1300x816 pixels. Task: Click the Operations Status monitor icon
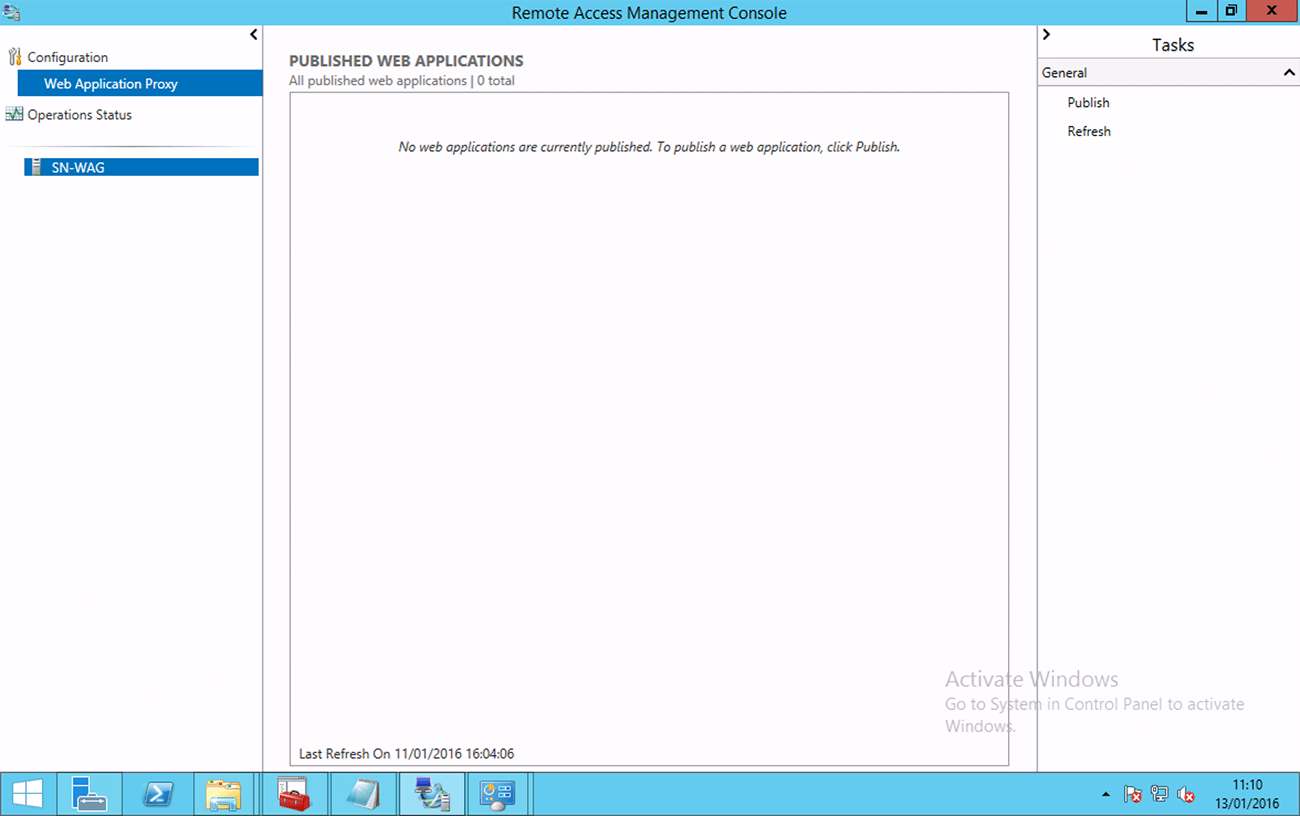click(x=14, y=114)
